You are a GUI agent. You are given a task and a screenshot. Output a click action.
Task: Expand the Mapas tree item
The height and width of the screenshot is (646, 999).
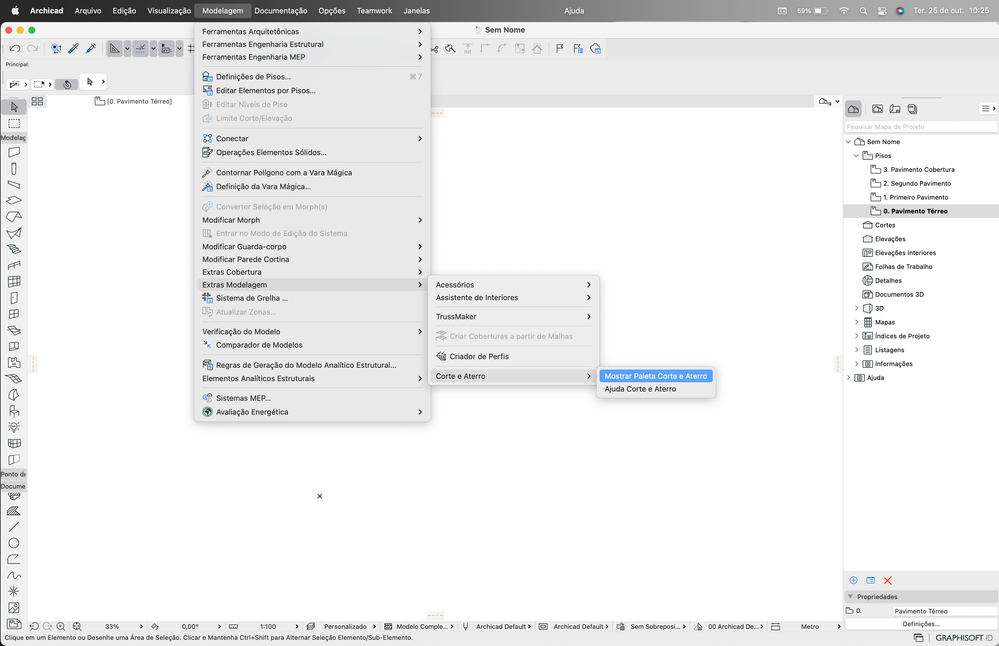point(856,322)
